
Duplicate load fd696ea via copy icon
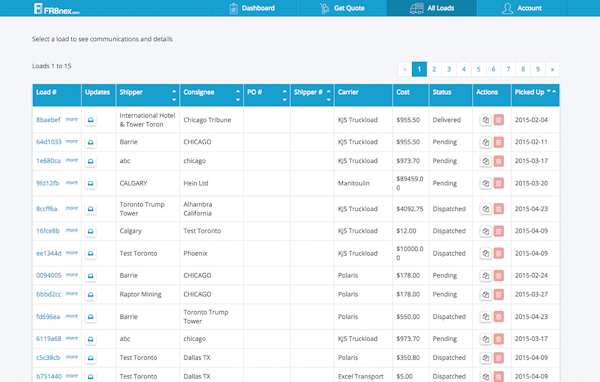(486, 317)
